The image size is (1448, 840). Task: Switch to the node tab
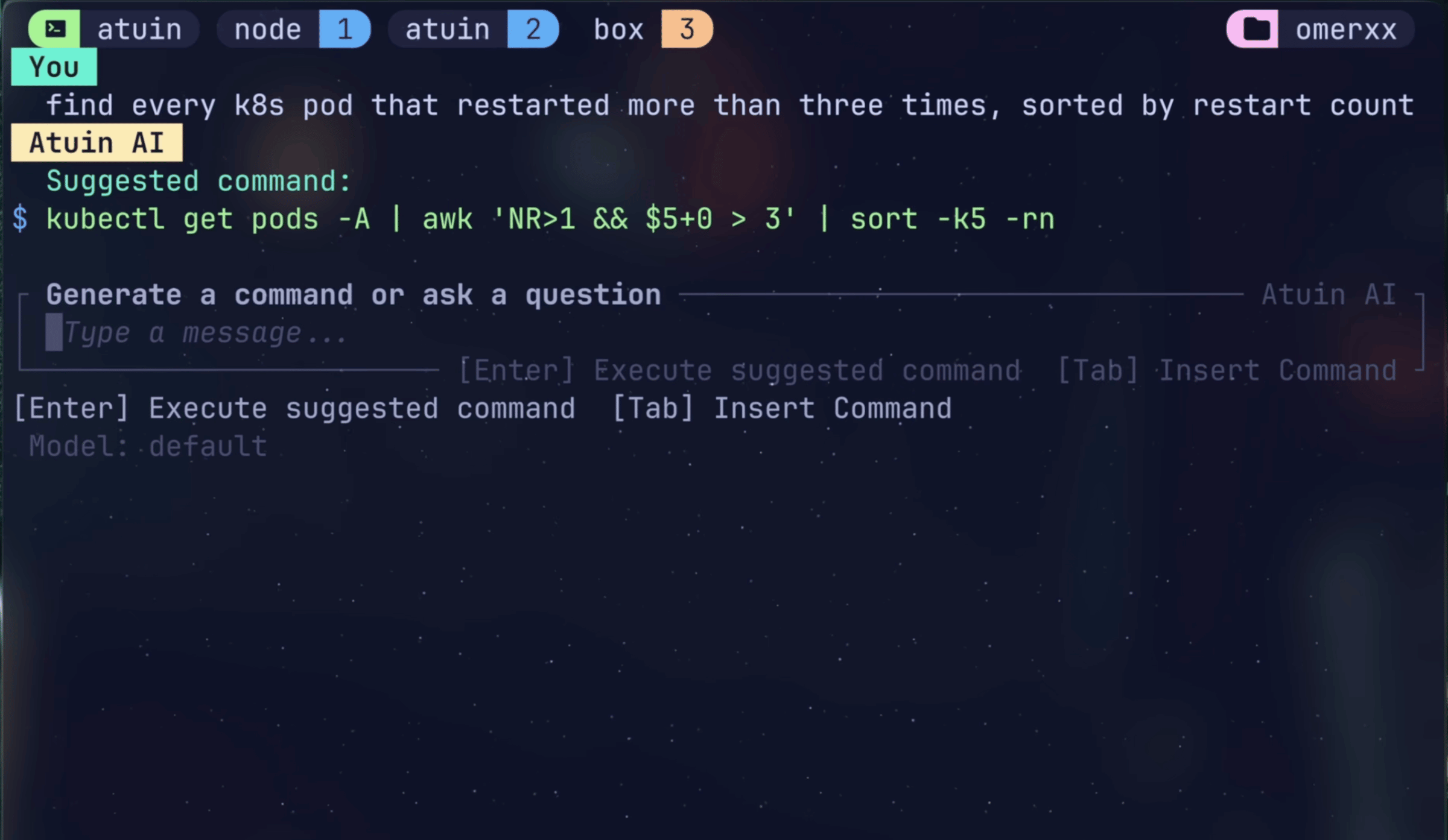coord(268,30)
